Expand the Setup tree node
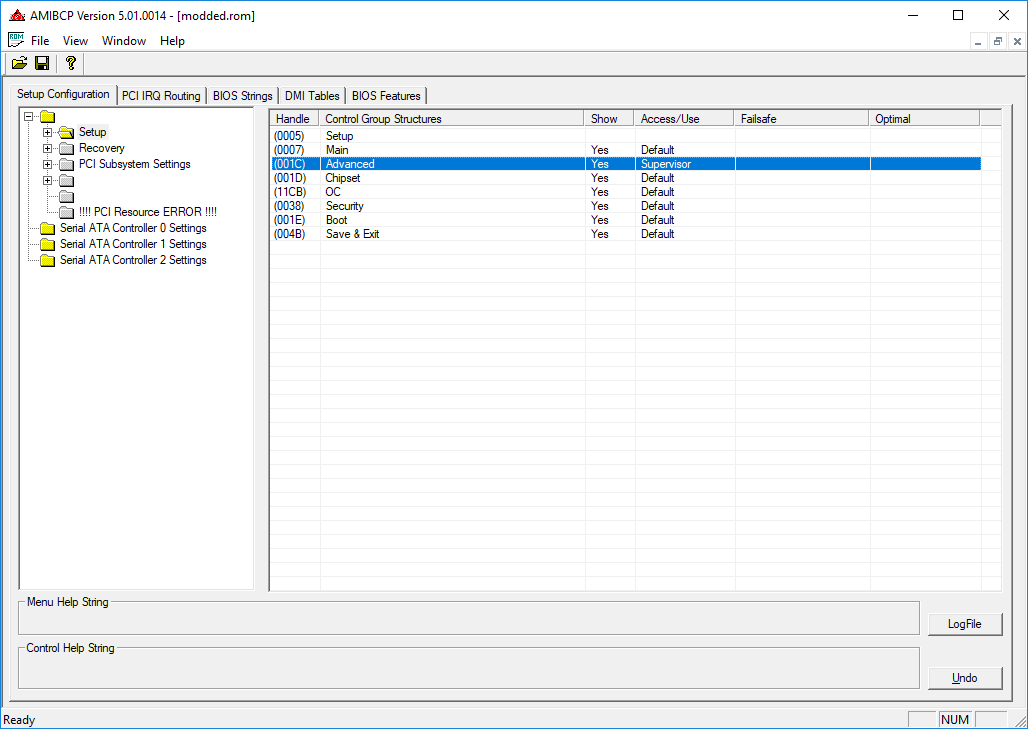The width and height of the screenshot is (1028, 729). pos(47,132)
